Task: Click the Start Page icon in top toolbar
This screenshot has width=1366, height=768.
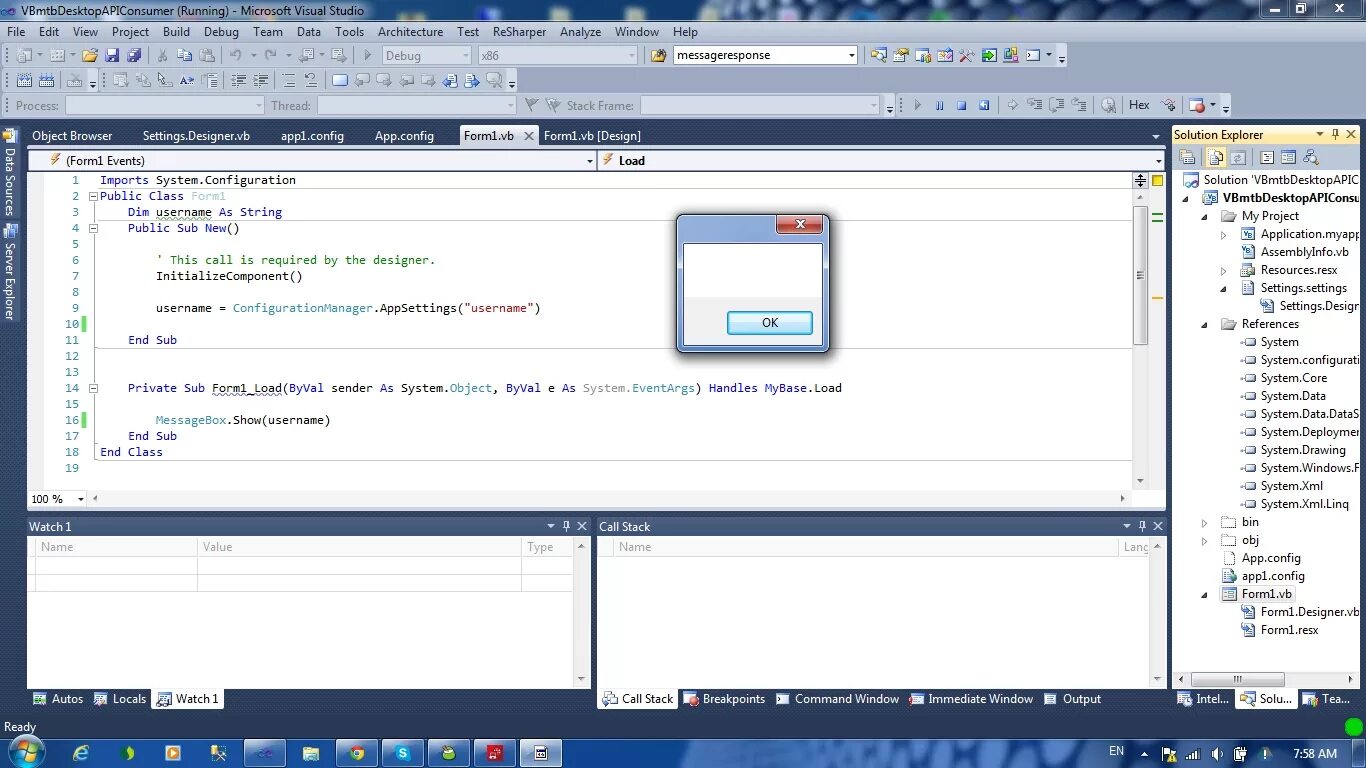Action: coord(989,55)
